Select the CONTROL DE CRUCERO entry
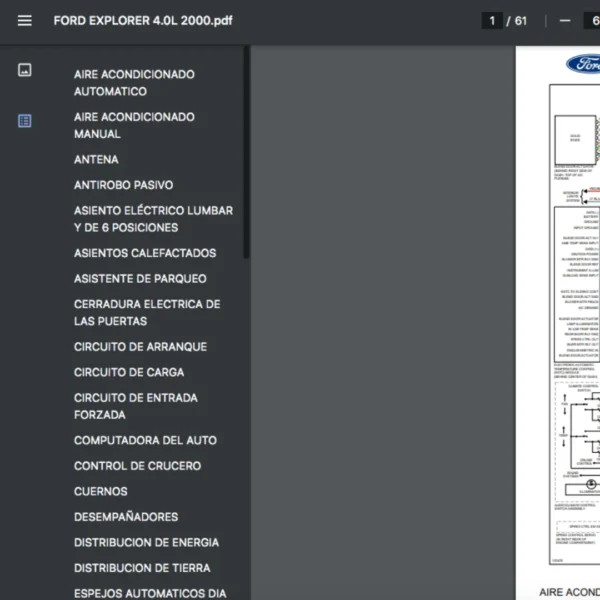600x600 pixels. point(137,466)
